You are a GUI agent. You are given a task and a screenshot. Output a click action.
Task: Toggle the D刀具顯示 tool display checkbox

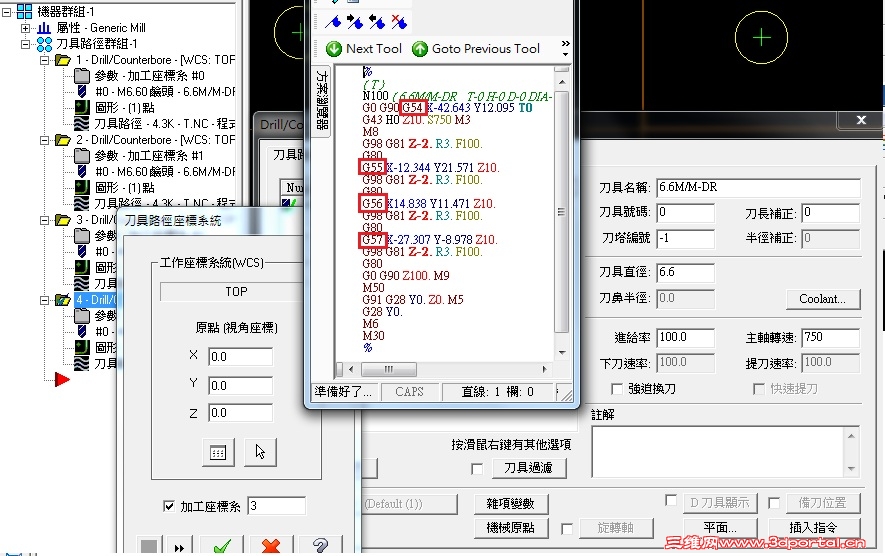[x=671, y=501]
